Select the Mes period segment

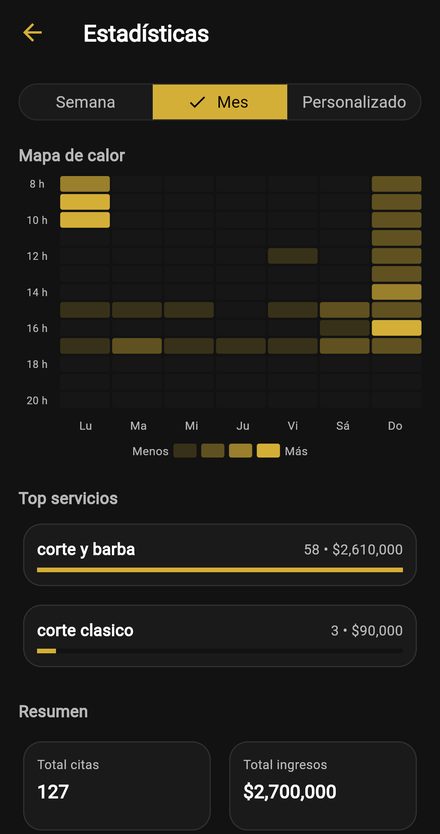pos(220,102)
